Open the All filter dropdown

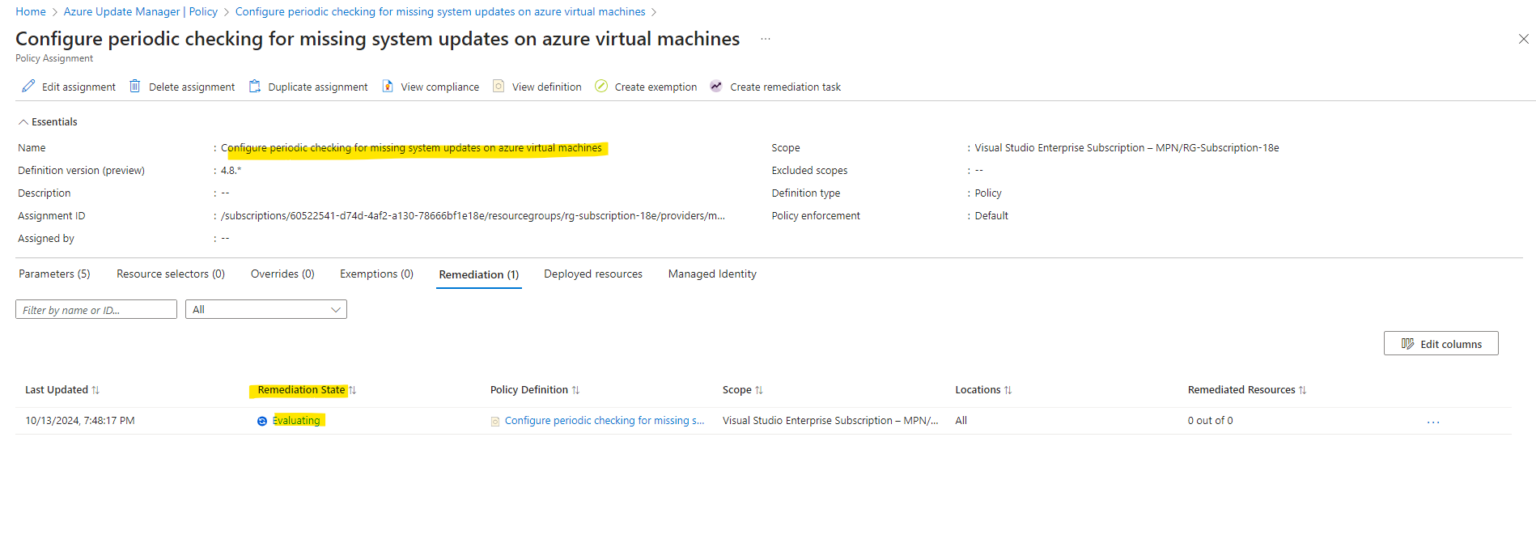click(266, 310)
